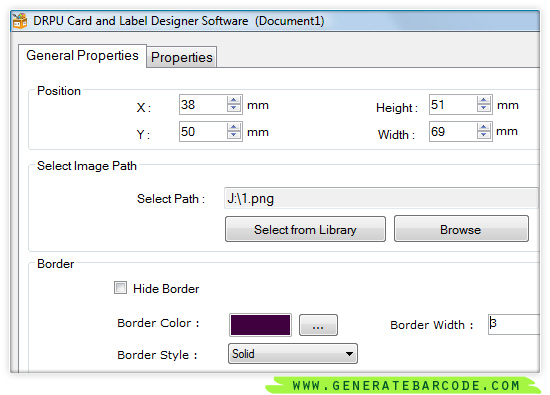The height and width of the screenshot is (395, 550).
Task: Switch to the Properties tab
Action: 181,57
